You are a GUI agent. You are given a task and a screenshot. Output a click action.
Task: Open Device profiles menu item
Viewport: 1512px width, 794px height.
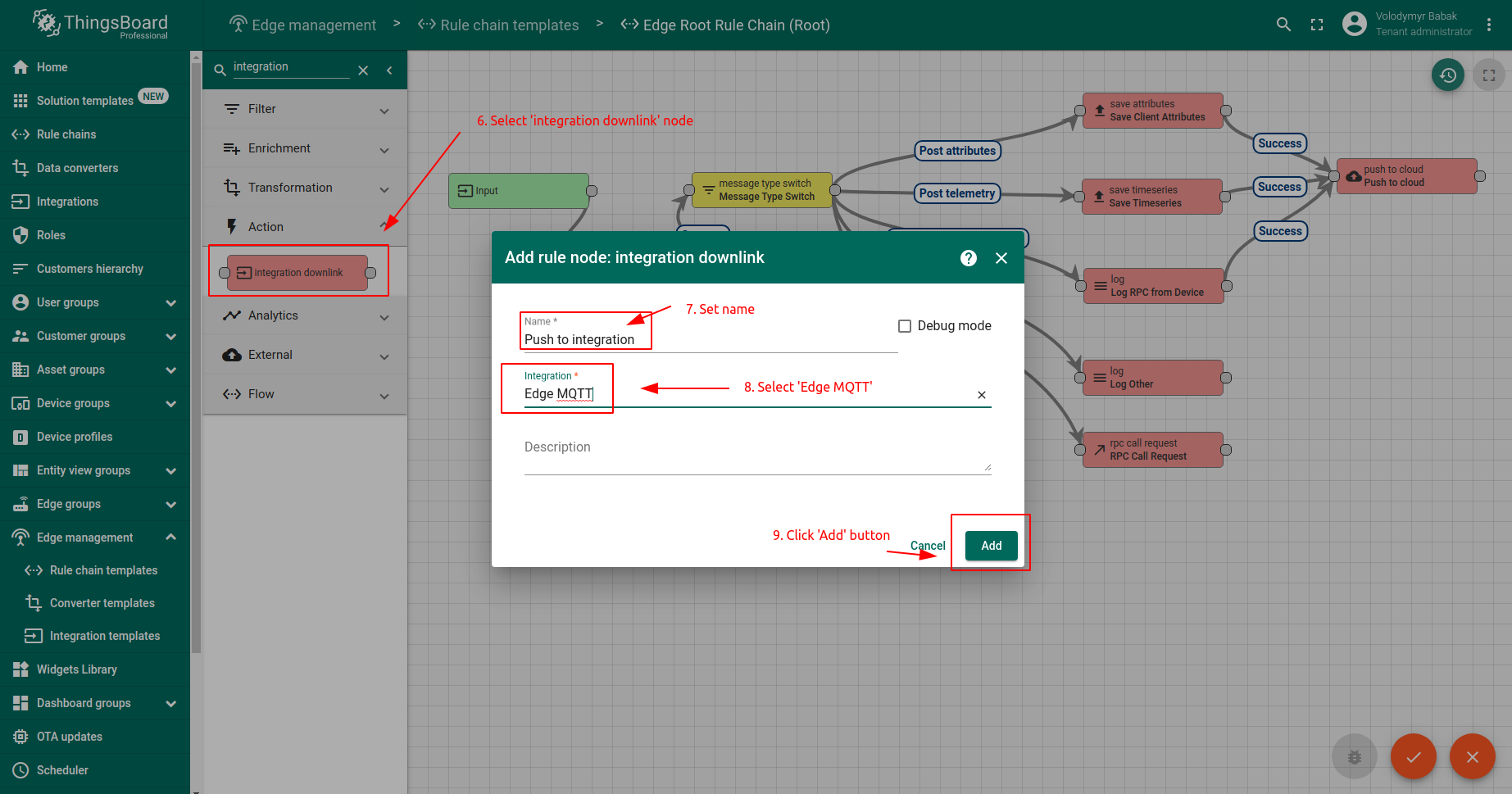[x=95, y=437]
